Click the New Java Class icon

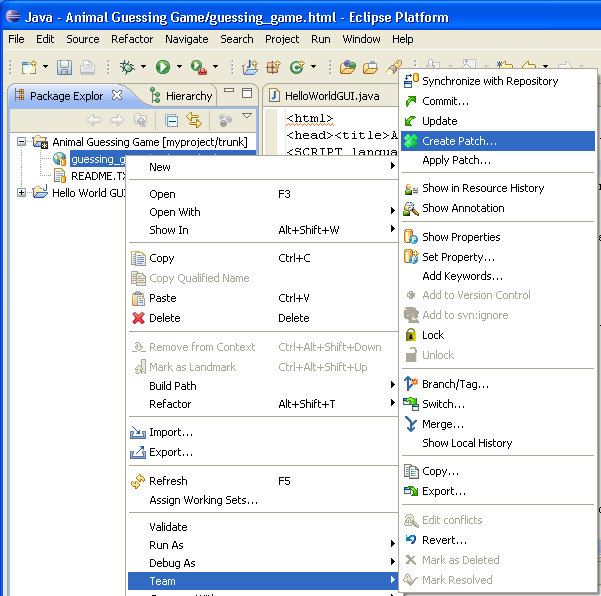[x=297, y=67]
